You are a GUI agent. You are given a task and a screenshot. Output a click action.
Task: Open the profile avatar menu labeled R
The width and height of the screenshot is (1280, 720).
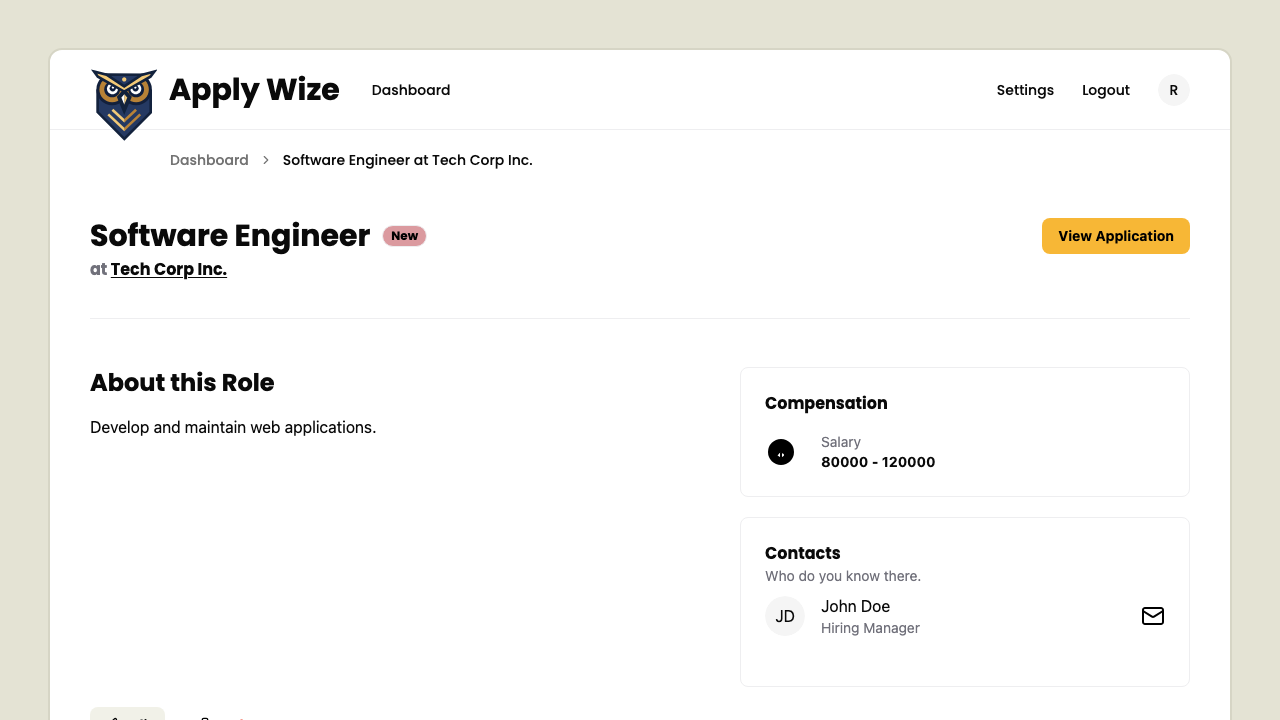point(1173,89)
